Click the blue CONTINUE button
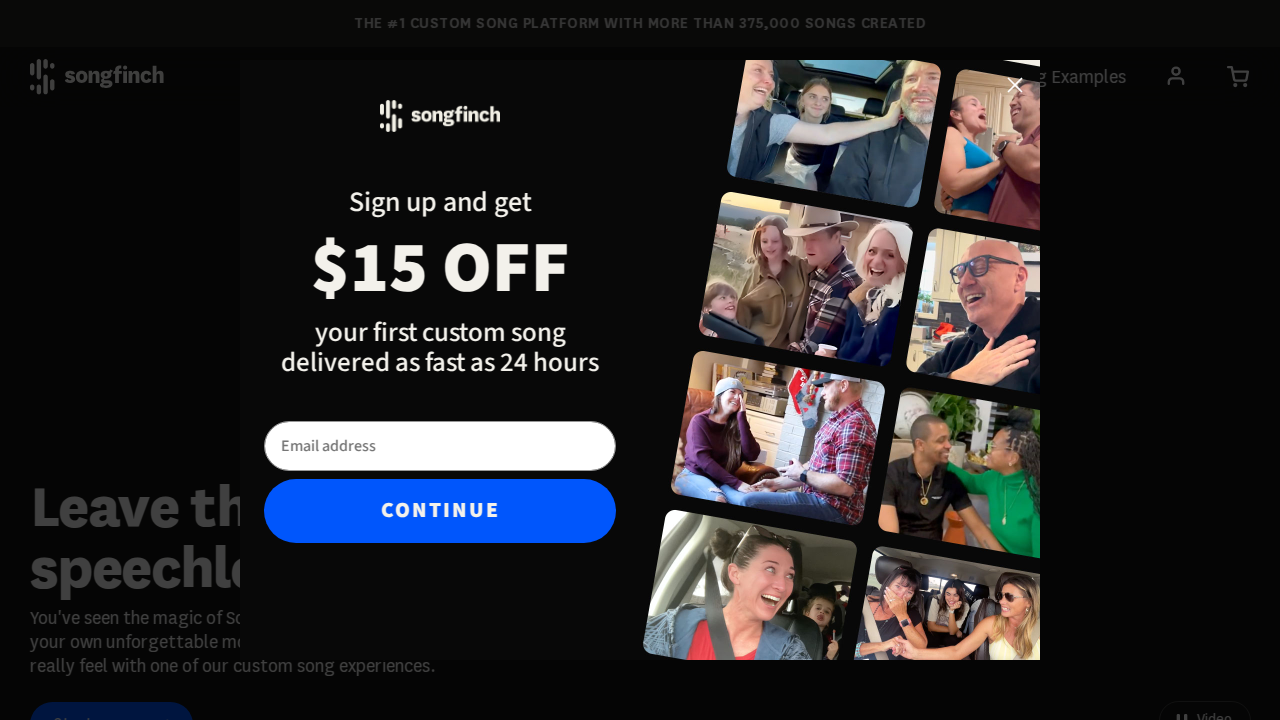The height and width of the screenshot is (720, 1280). (440, 511)
